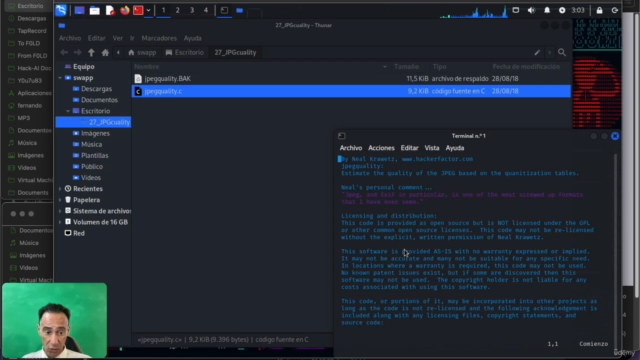Sort by the Tamaño column header
Viewport: 640px width, 360px height.
pyautogui.click(x=407, y=67)
